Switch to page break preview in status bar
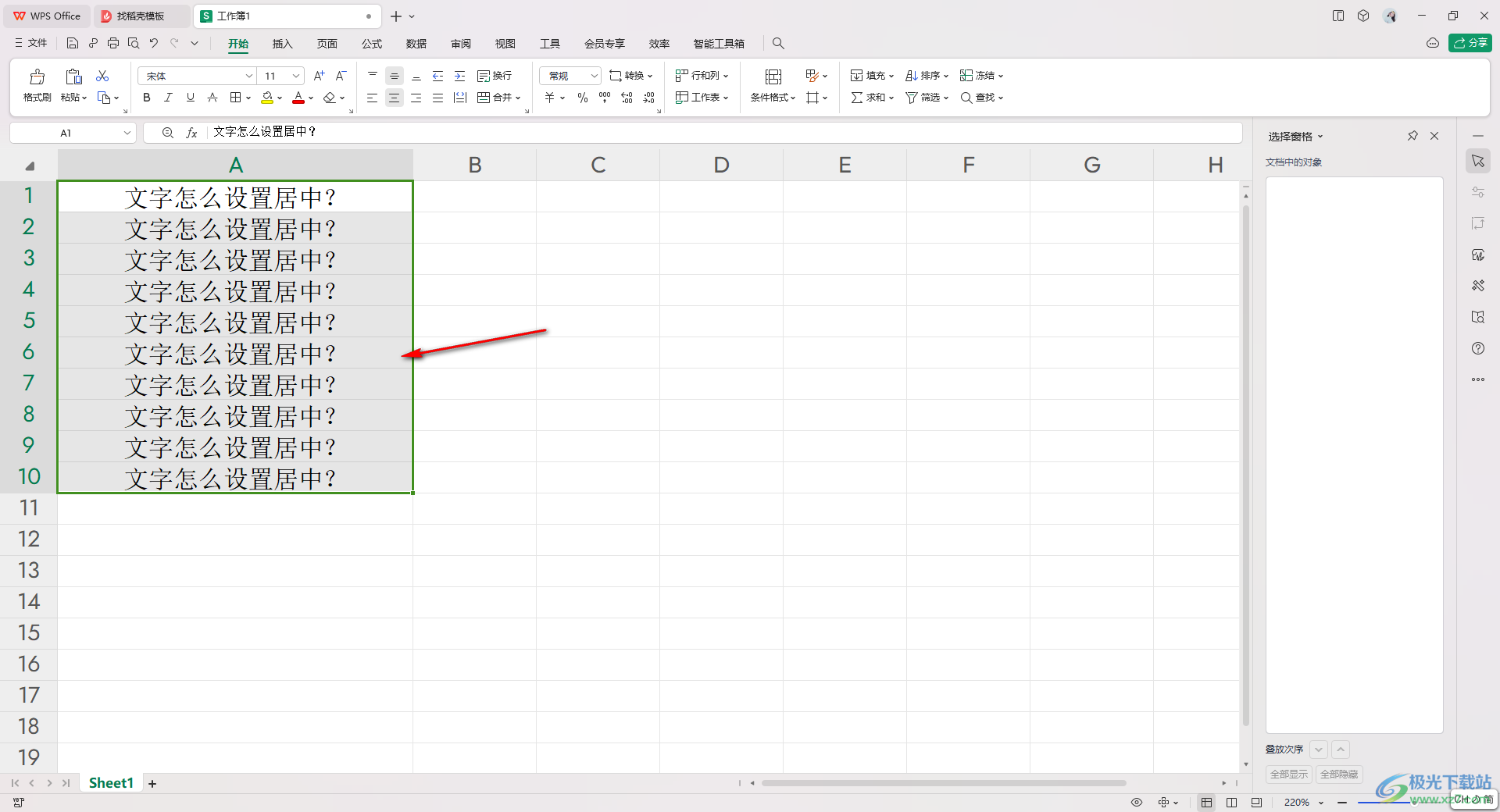This screenshot has width=1500, height=812. pyautogui.click(x=1232, y=802)
